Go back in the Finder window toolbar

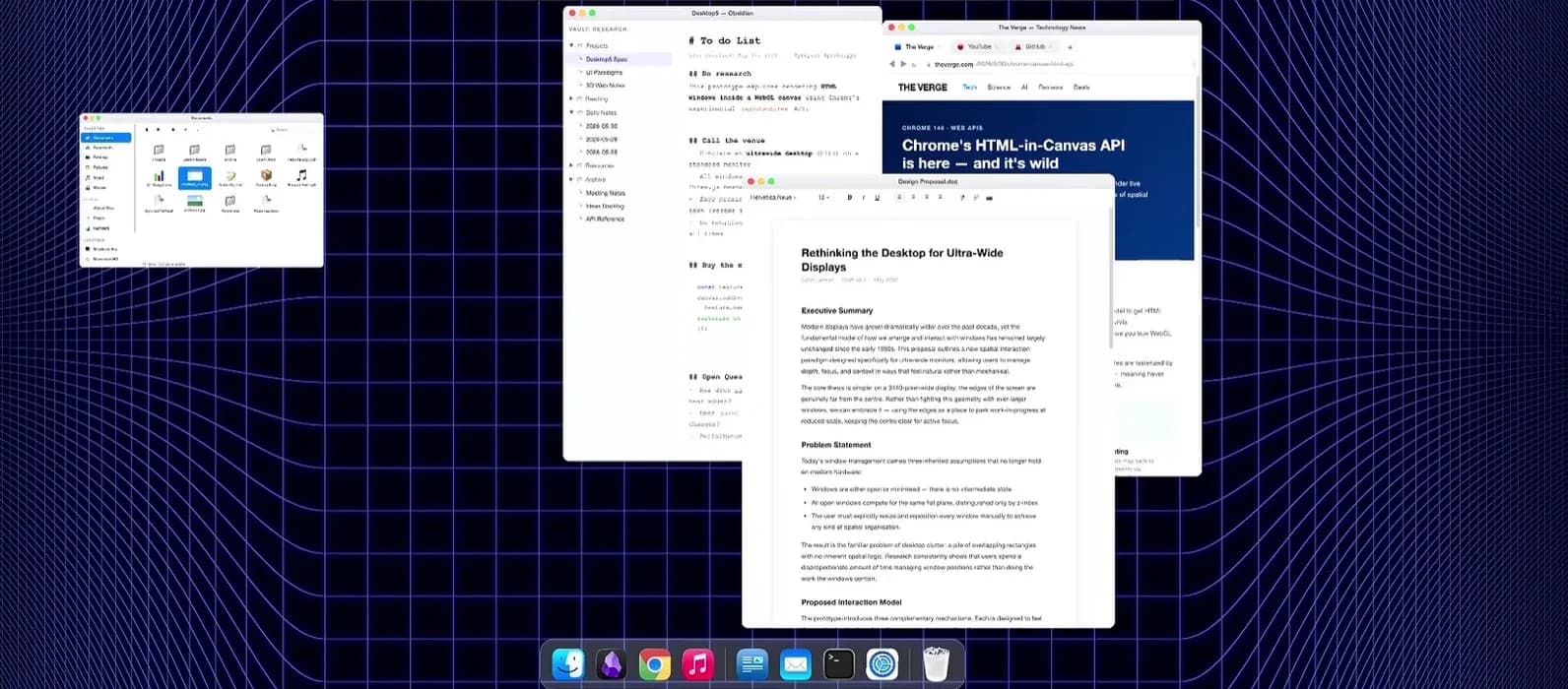[x=147, y=130]
